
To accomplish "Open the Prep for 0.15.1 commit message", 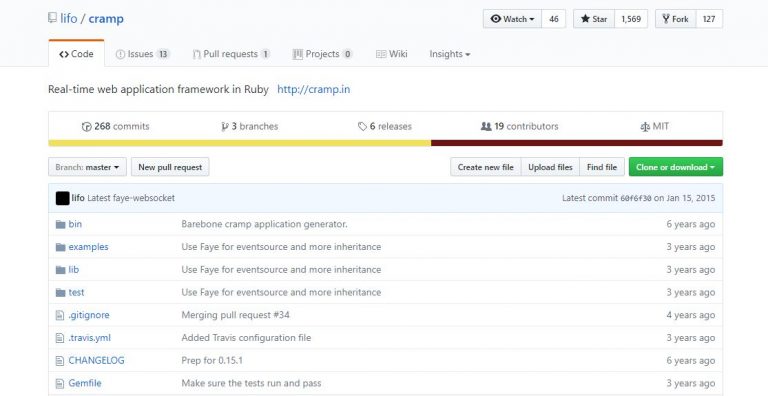I will 212,360.
